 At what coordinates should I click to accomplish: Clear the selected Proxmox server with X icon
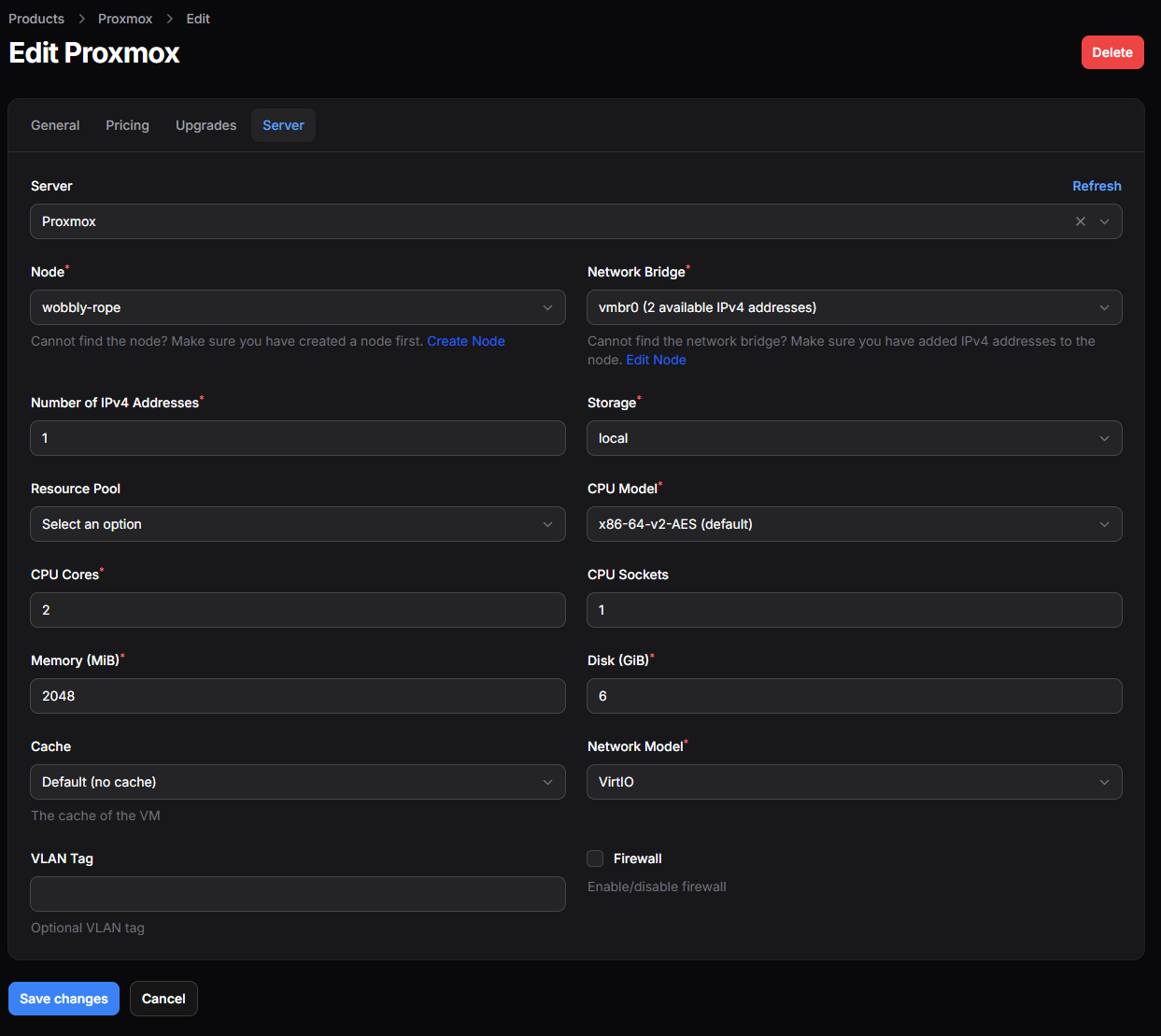click(x=1080, y=221)
